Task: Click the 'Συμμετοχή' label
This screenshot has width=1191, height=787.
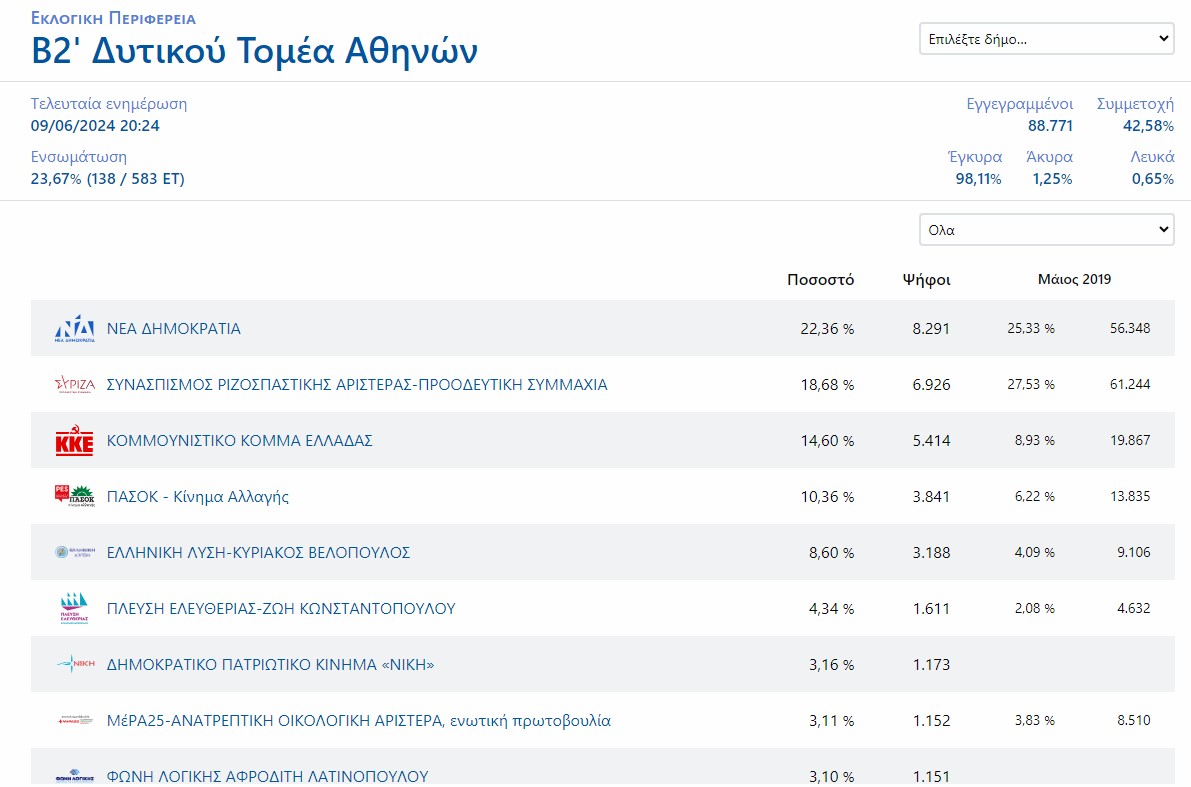Action: pos(1136,104)
